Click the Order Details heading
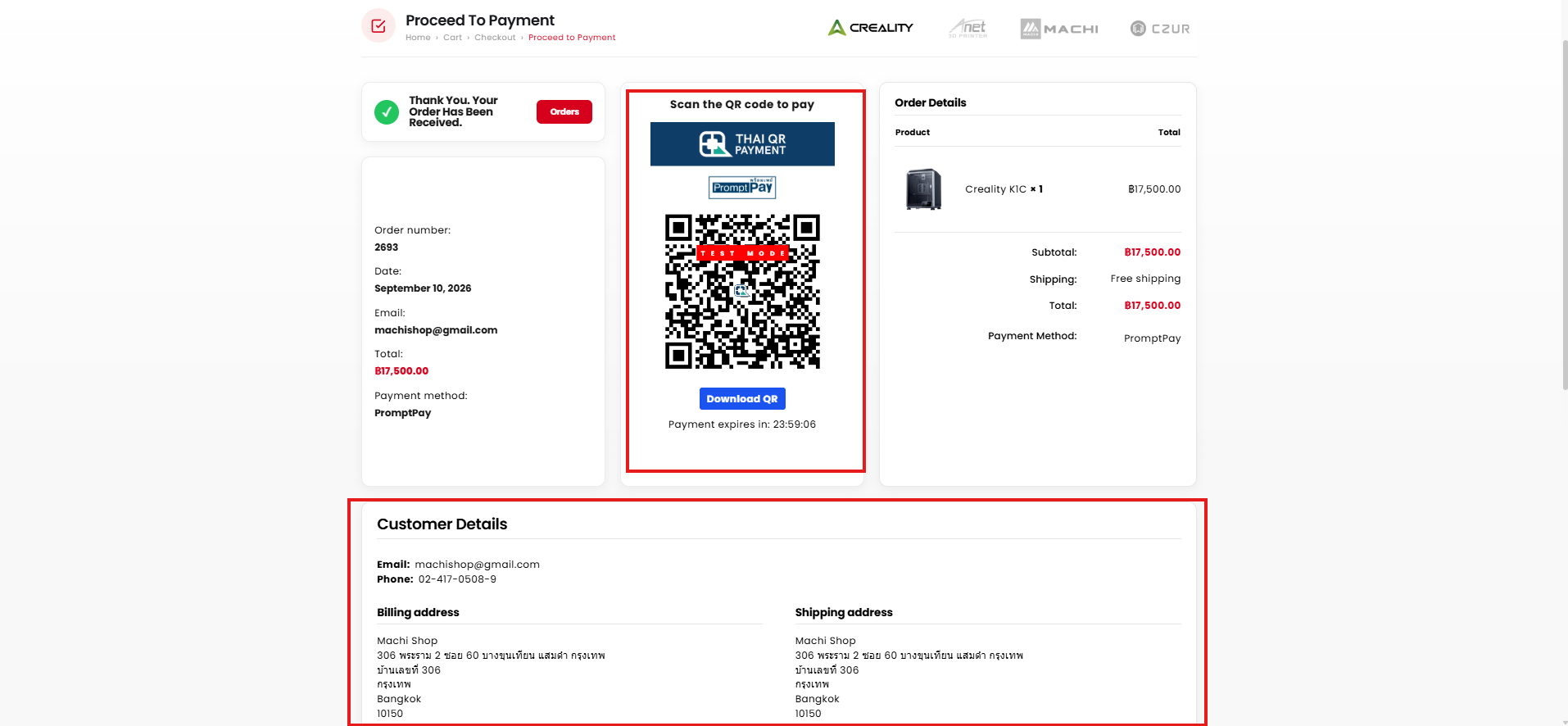1568x726 pixels. coord(931,102)
